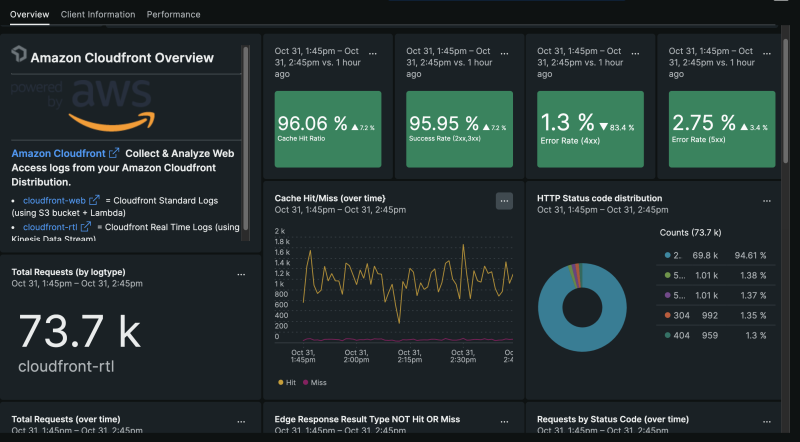Open the Error Rate (5xx) tile ellipsis menu
800x442 pixels.
pos(767,50)
